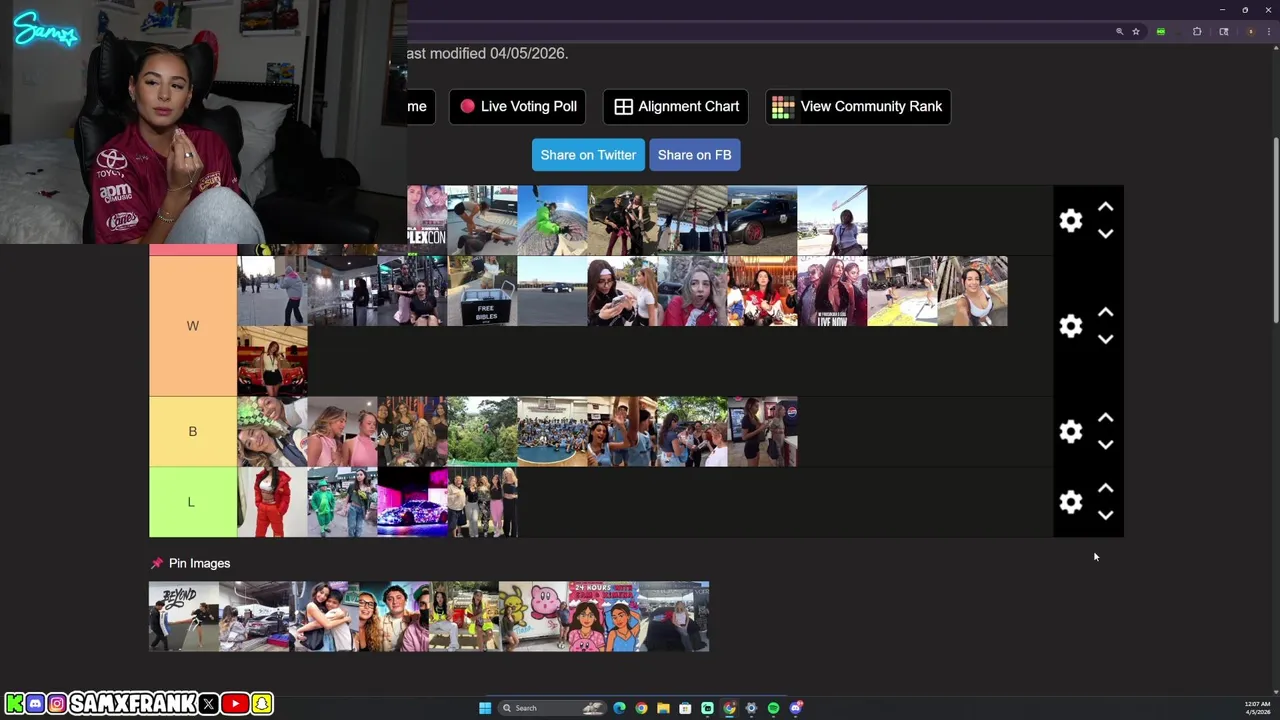Open Spotify from taskbar
1280x720 pixels.
pyautogui.click(x=773, y=708)
